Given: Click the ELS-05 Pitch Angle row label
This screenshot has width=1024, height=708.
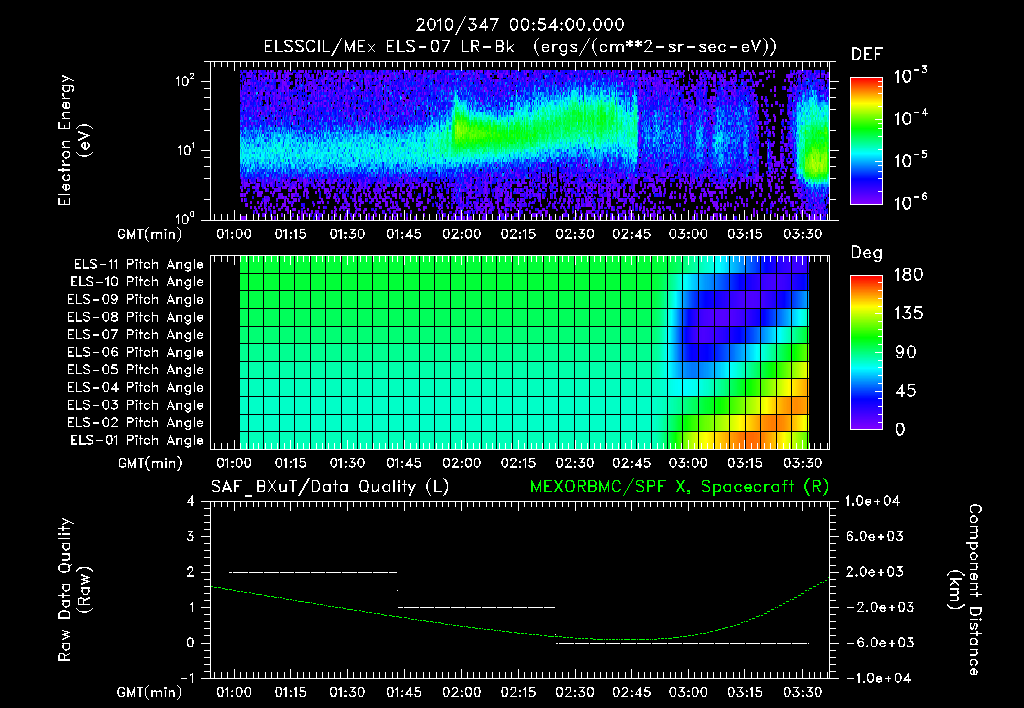Looking at the screenshot, I should 136,370.
